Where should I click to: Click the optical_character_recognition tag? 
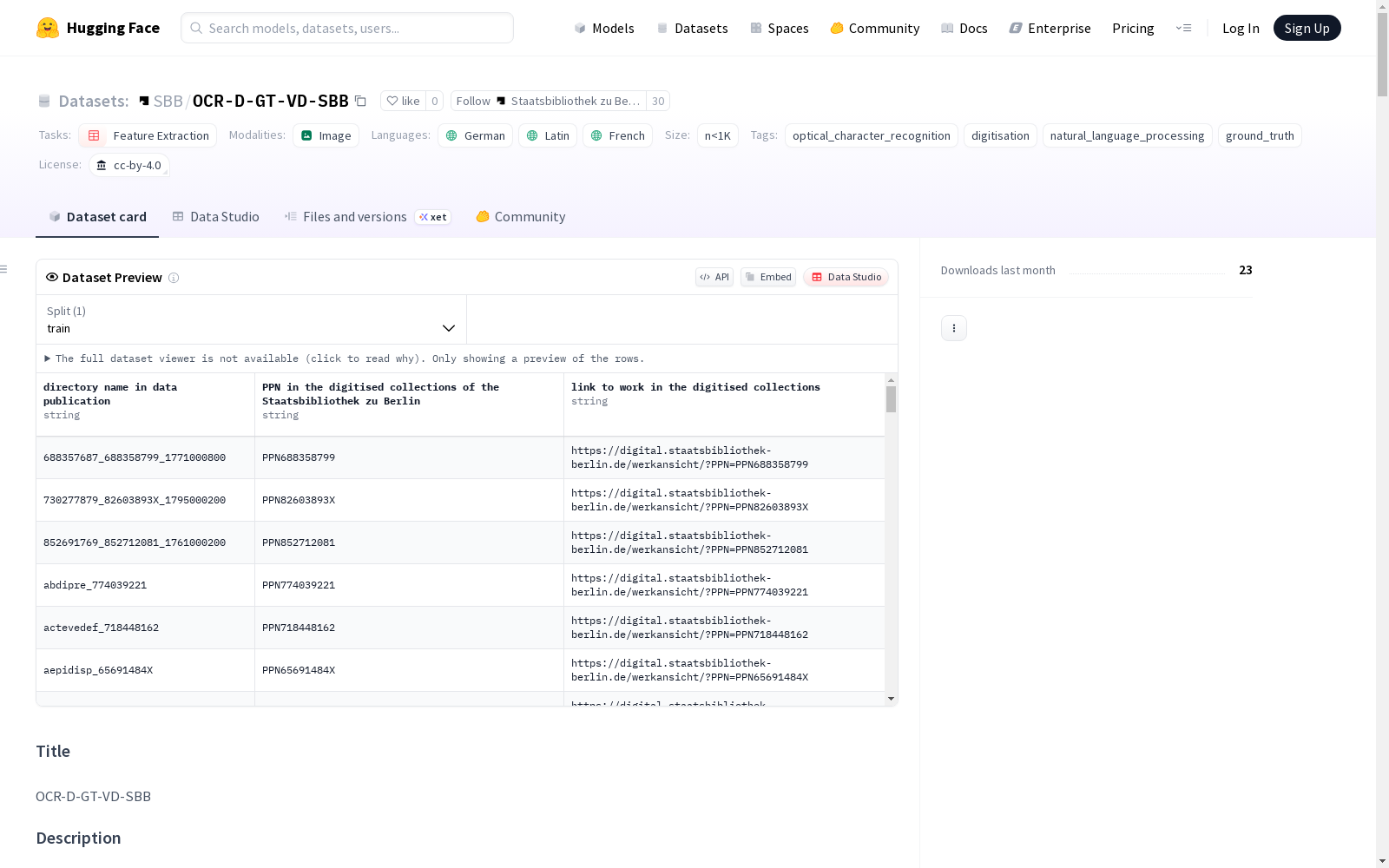point(872,135)
